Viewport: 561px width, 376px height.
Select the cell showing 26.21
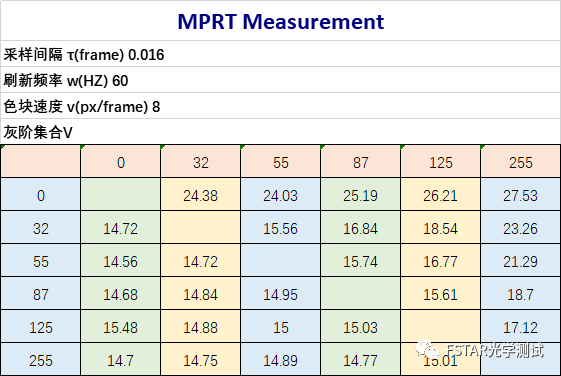click(441, 195)
